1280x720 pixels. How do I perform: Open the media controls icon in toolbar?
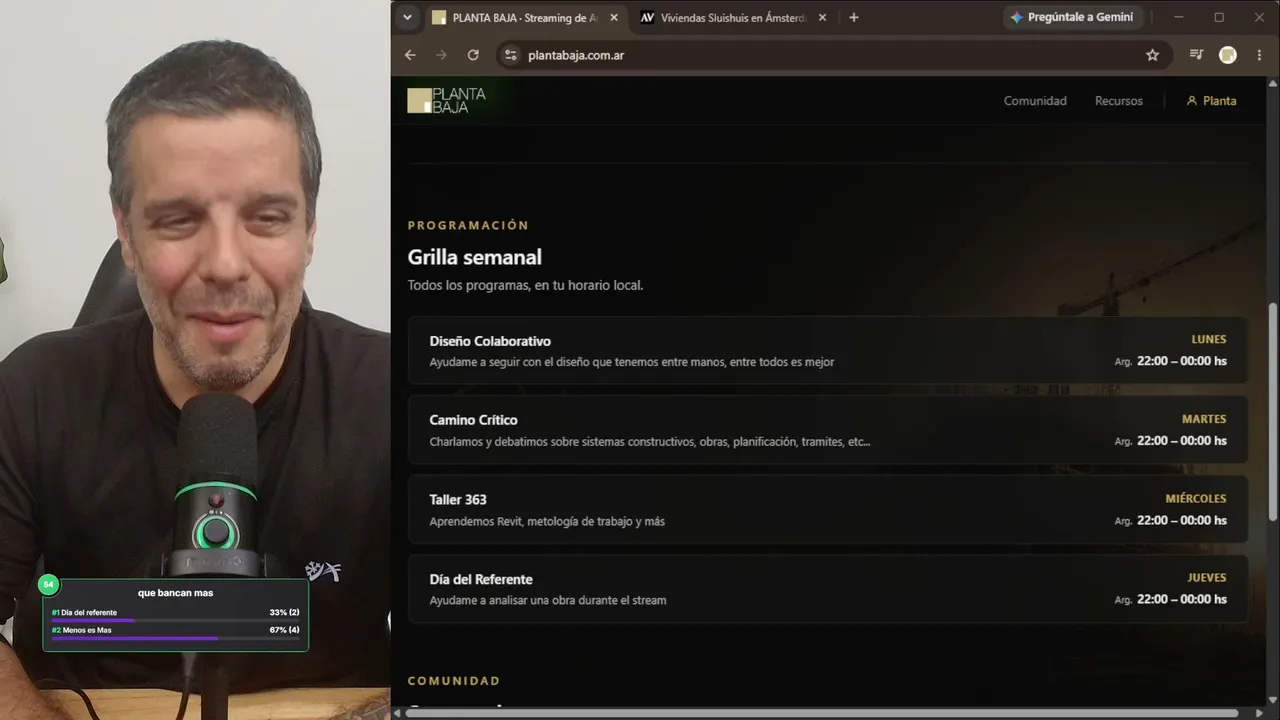click(x=1196, y=55)
